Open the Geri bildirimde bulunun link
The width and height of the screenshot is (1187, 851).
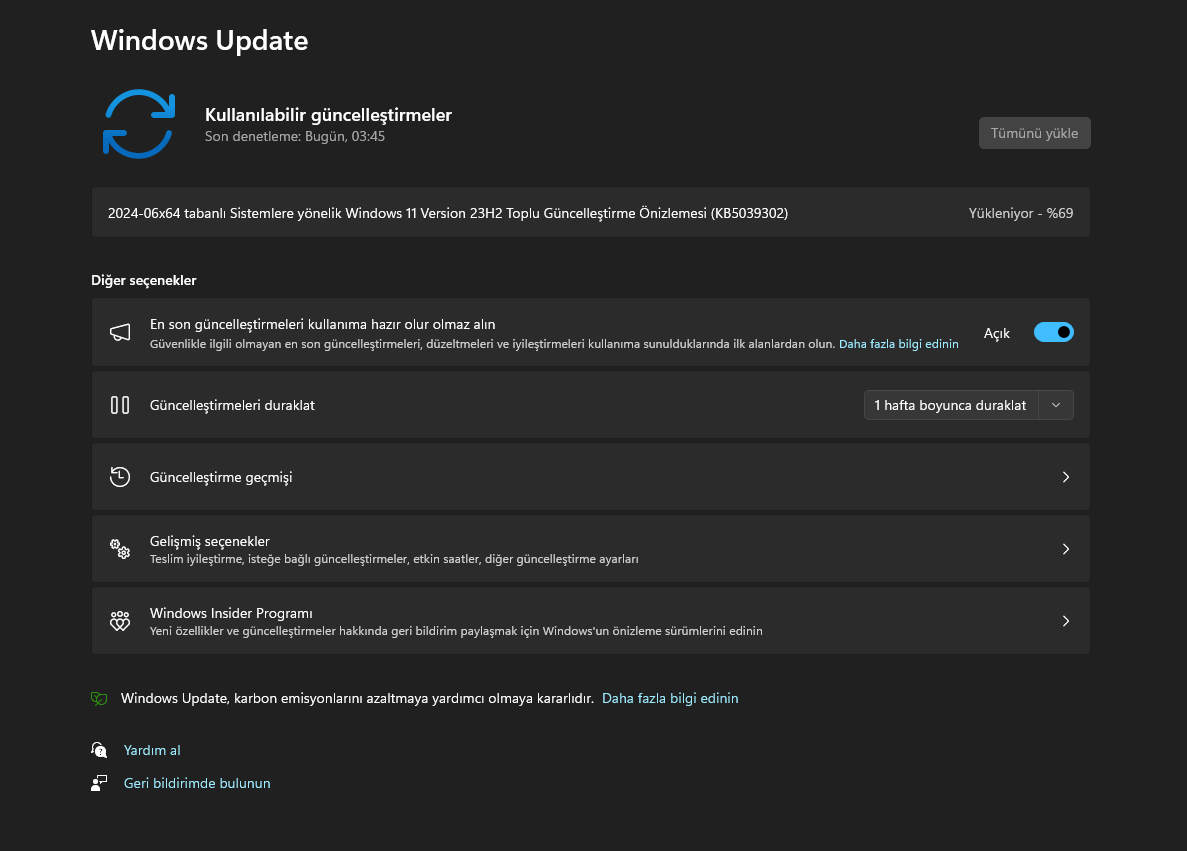197,783
